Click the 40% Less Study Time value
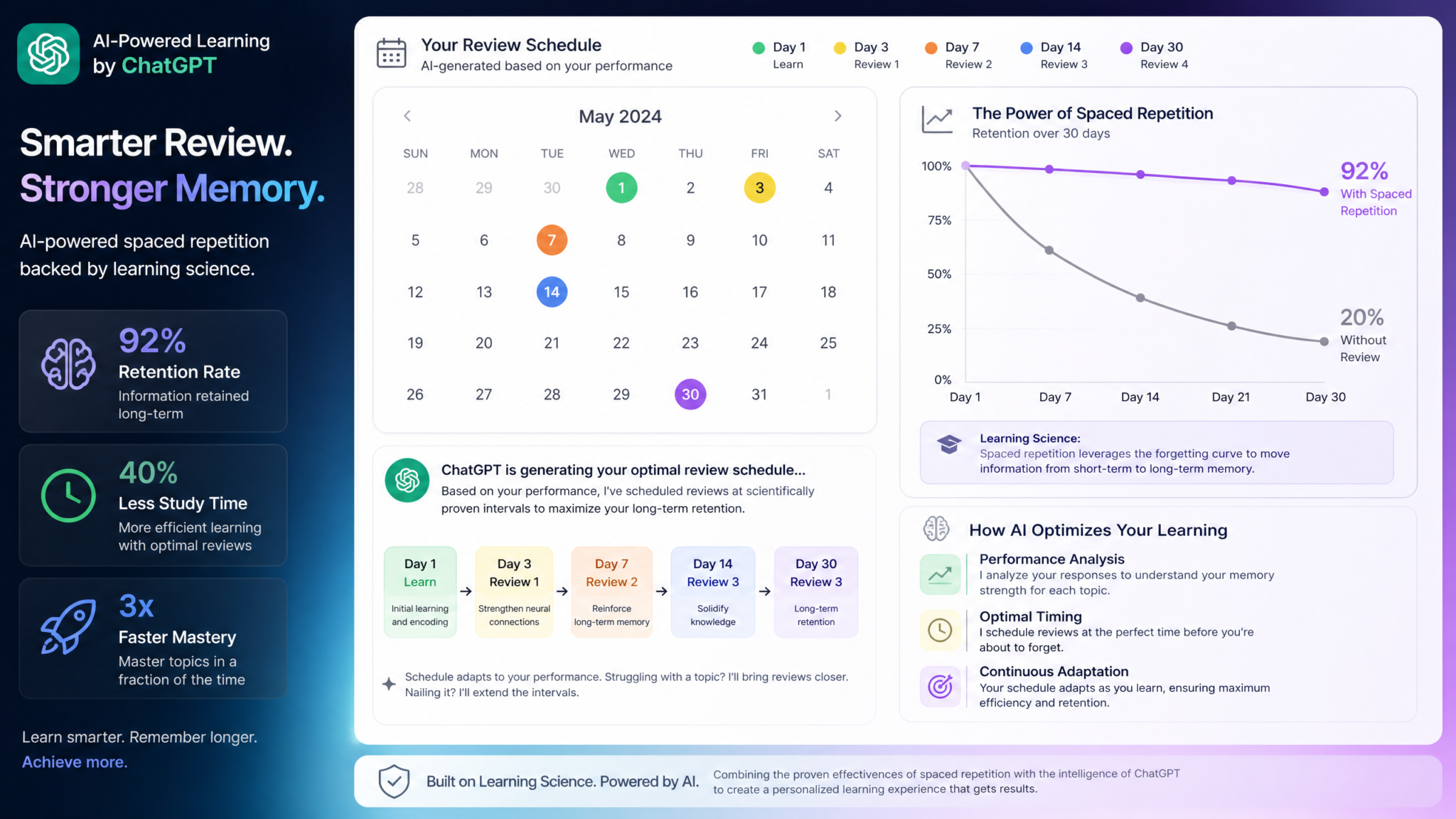This screenshot has height=819, width=1456. (148, 473)
